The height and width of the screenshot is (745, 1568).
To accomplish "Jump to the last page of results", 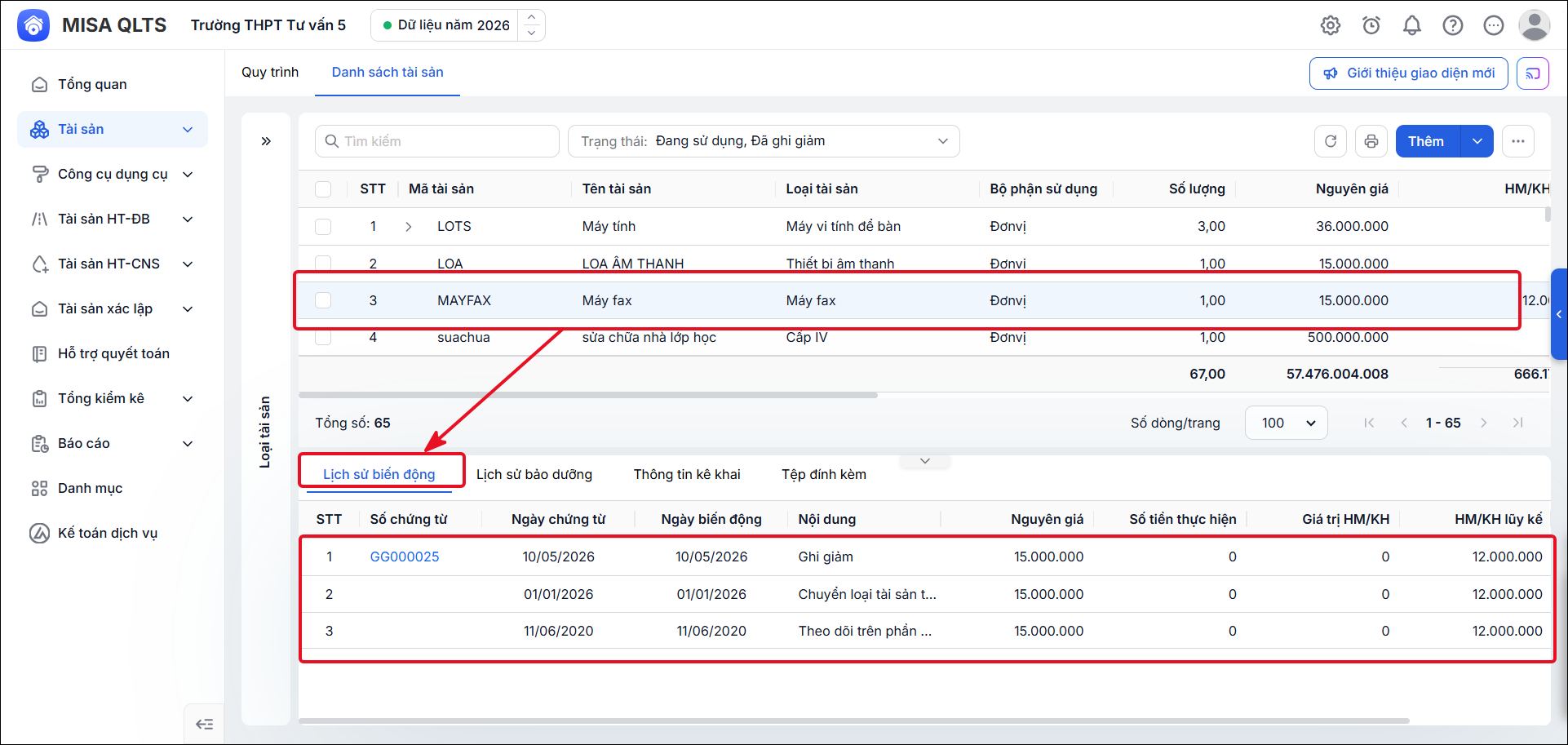I will click(1518, 423).
